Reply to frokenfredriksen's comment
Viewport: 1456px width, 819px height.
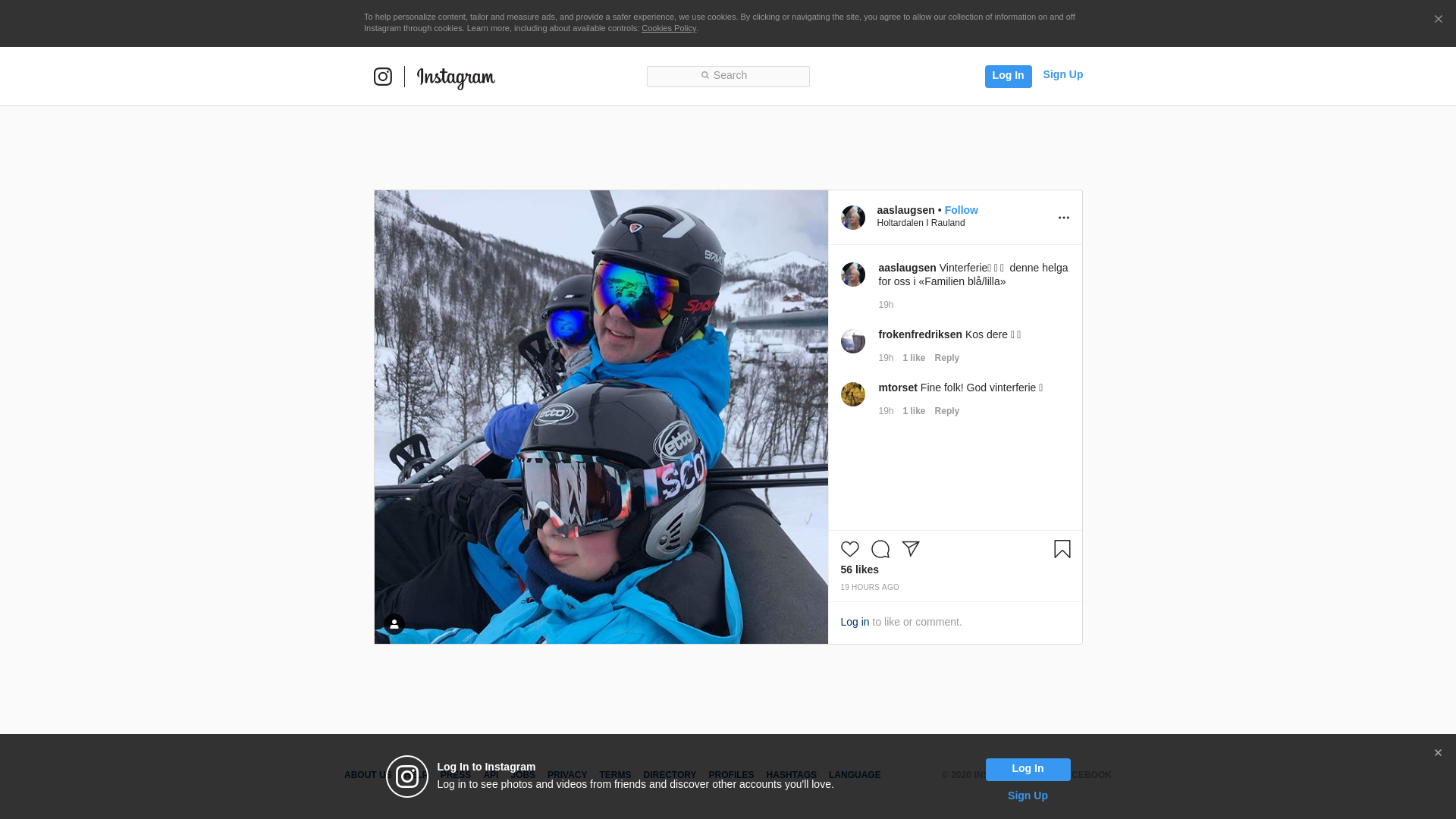(x=946, y=358)
